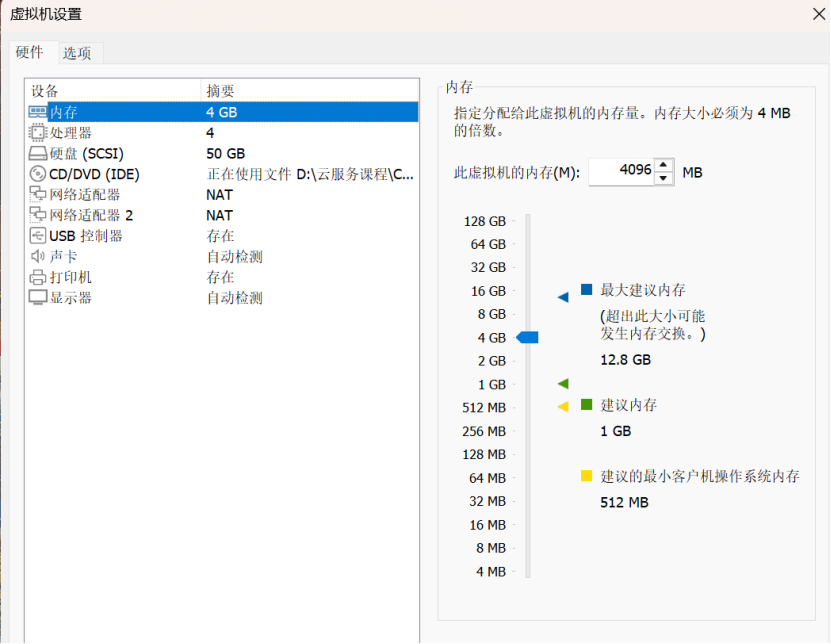Click the 50 GB hard disk summary
Viewport: 831px width, 644px height.
[226, 154]
